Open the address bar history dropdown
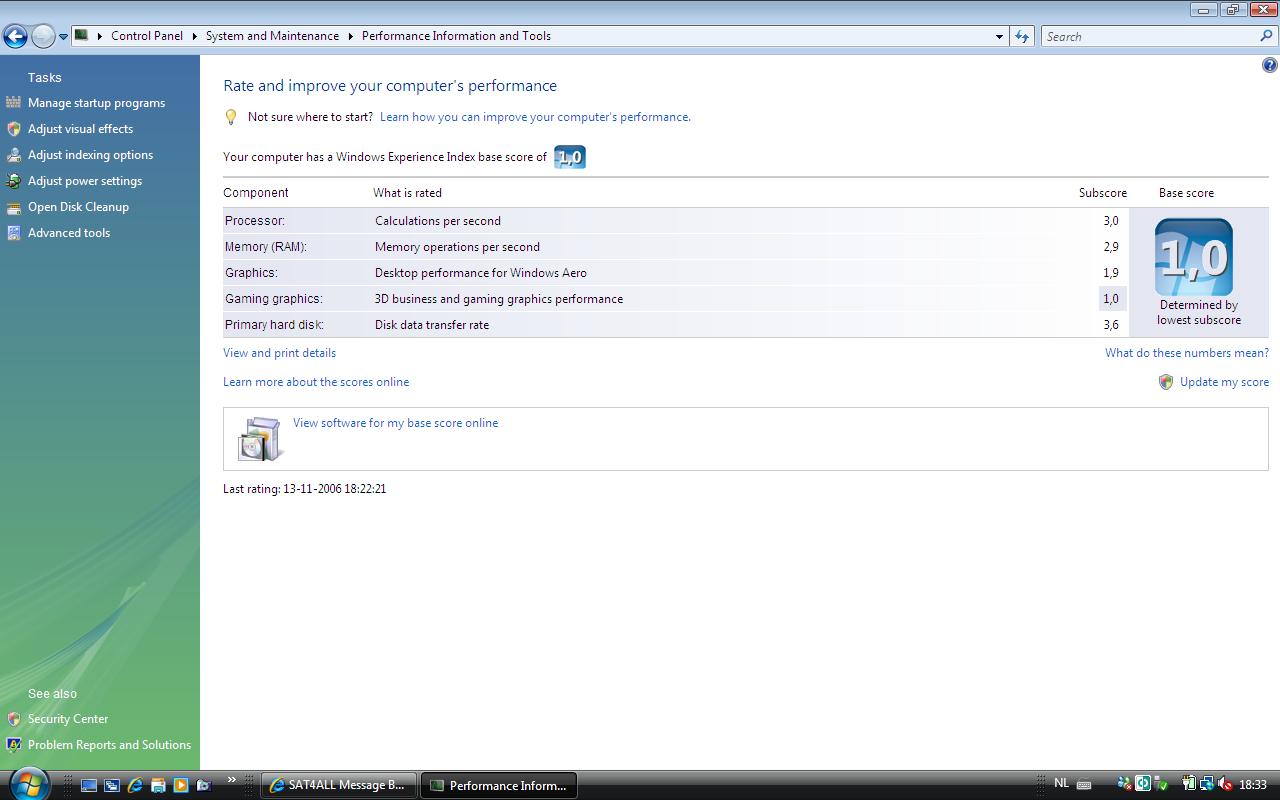The image size is (1280, 800). (x=999, y=36)
